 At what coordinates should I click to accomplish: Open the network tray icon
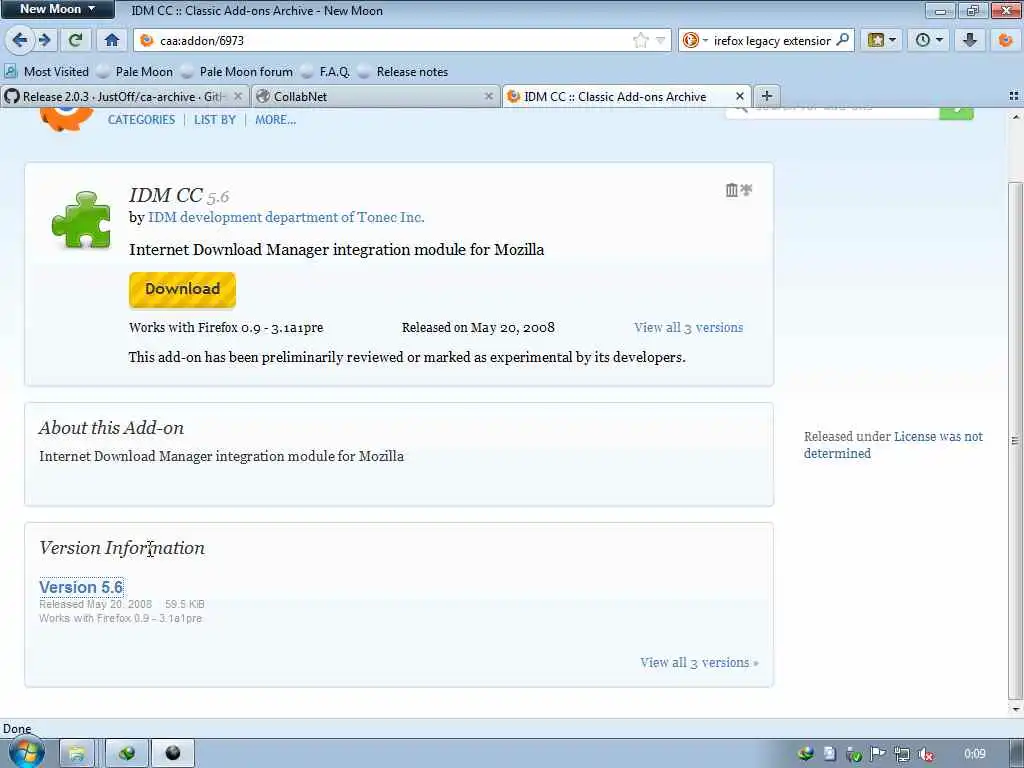tap(901, 754)
